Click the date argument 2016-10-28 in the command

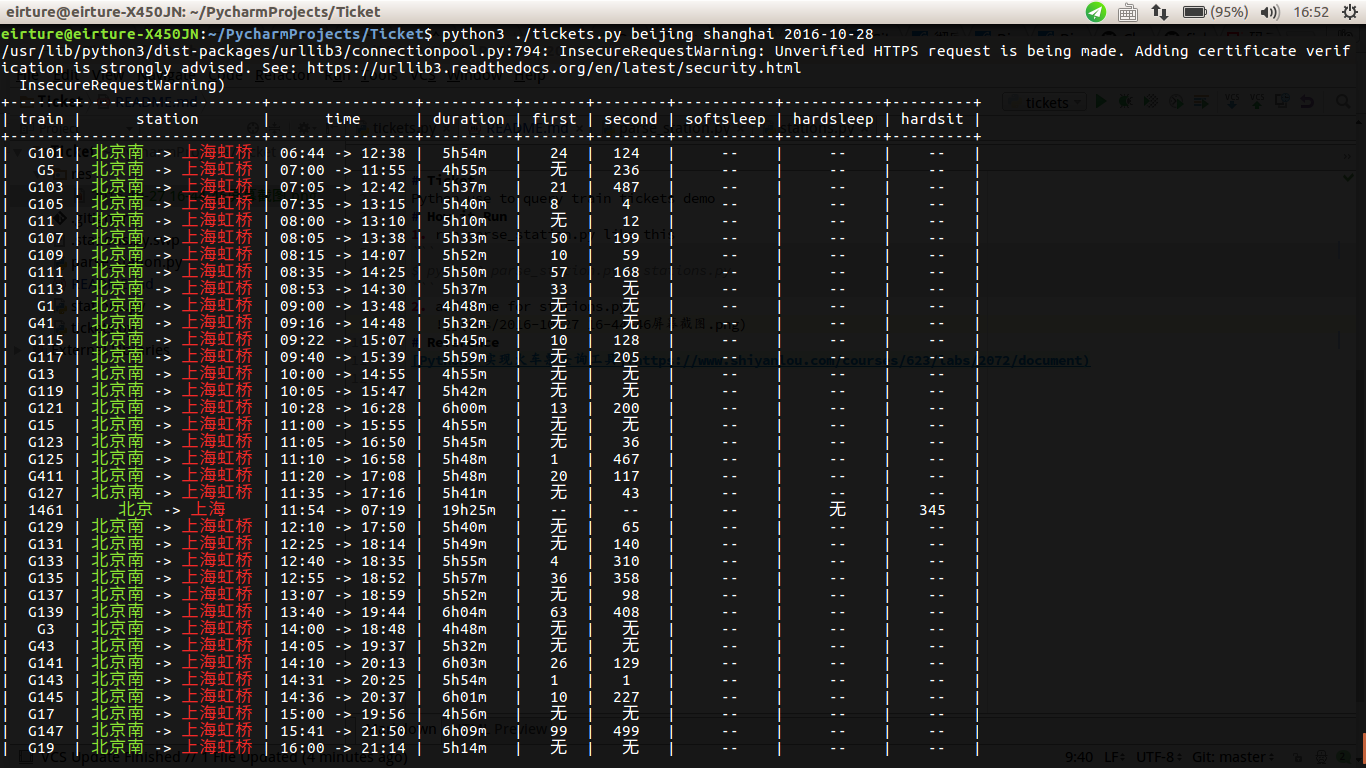(827, 34)
